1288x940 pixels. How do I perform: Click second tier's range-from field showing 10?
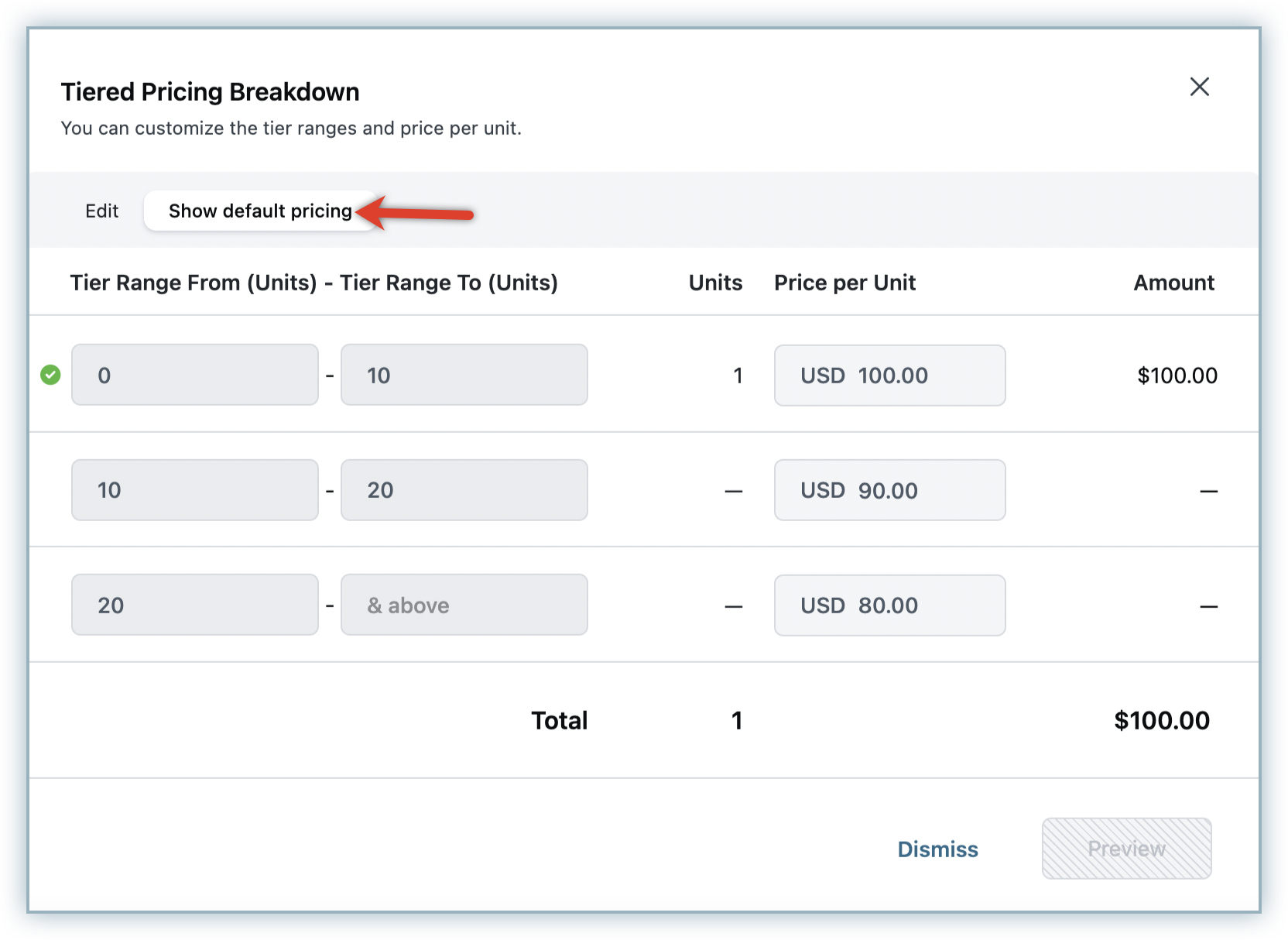tap(194, 490)
